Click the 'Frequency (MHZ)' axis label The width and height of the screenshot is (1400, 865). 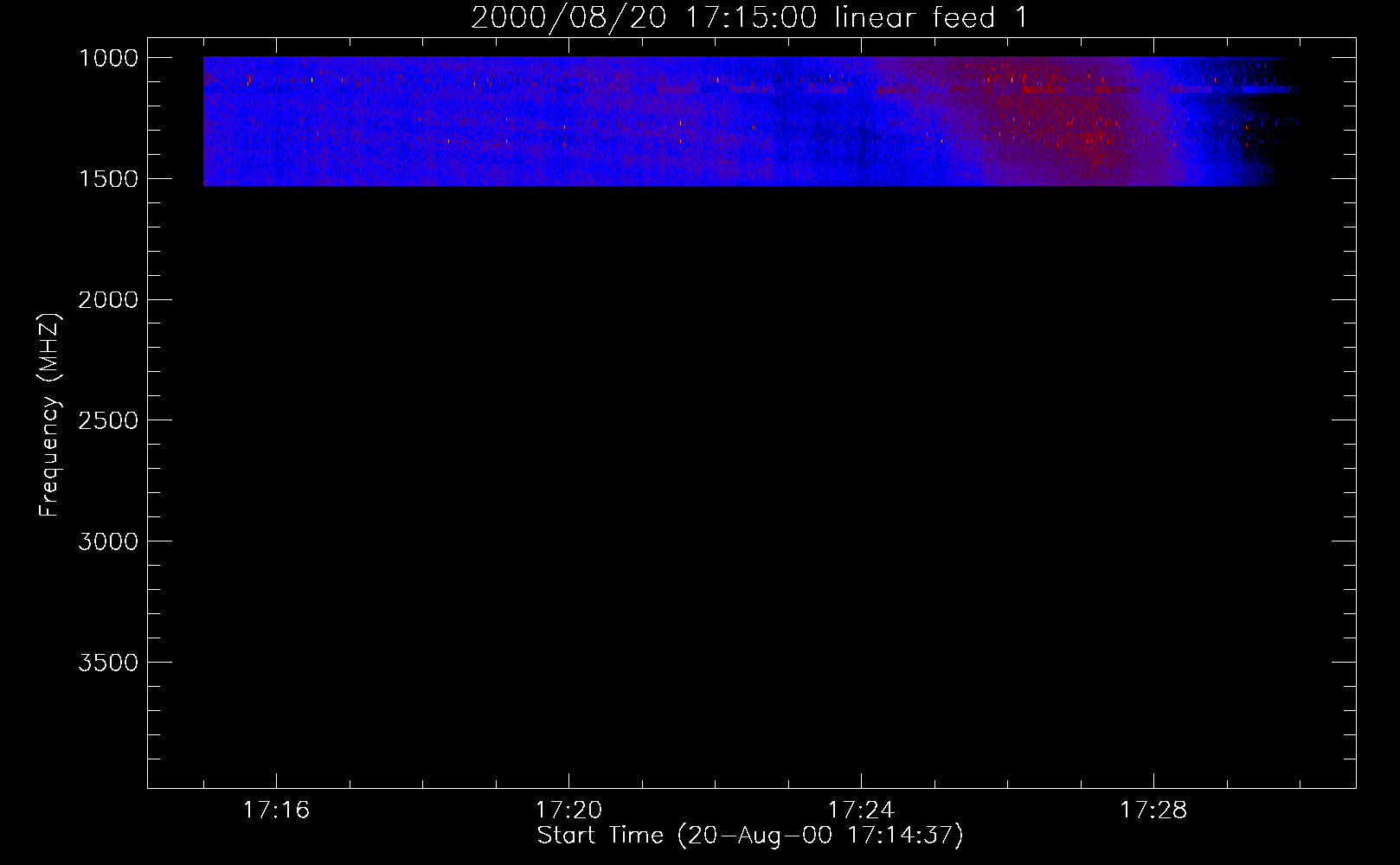50,415
